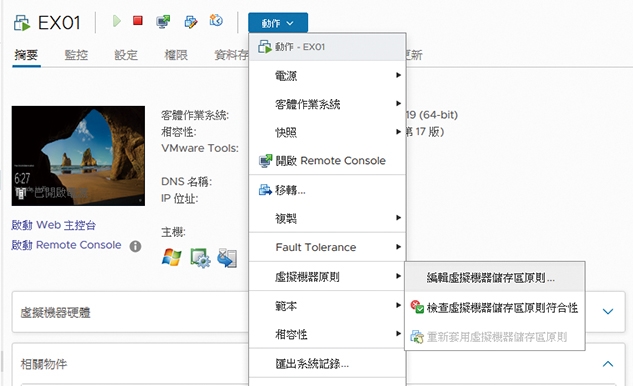
Task: Open the 複製 submenu
Action: click(327, 218)
